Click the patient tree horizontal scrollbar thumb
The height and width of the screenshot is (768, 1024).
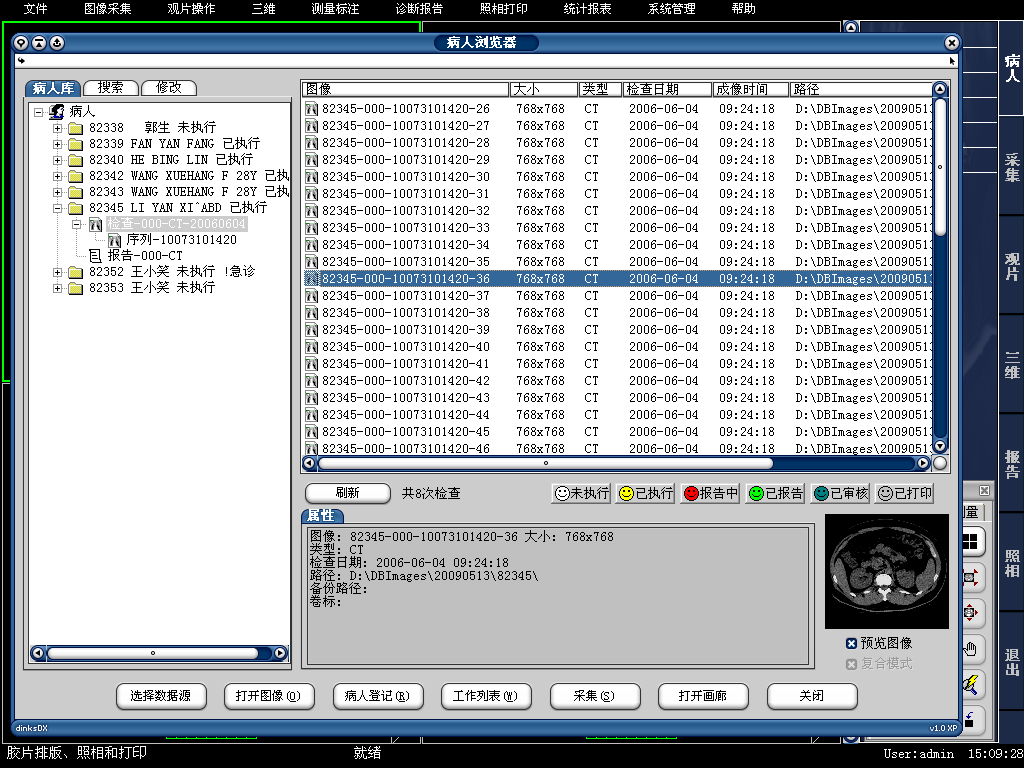(153, 652)
